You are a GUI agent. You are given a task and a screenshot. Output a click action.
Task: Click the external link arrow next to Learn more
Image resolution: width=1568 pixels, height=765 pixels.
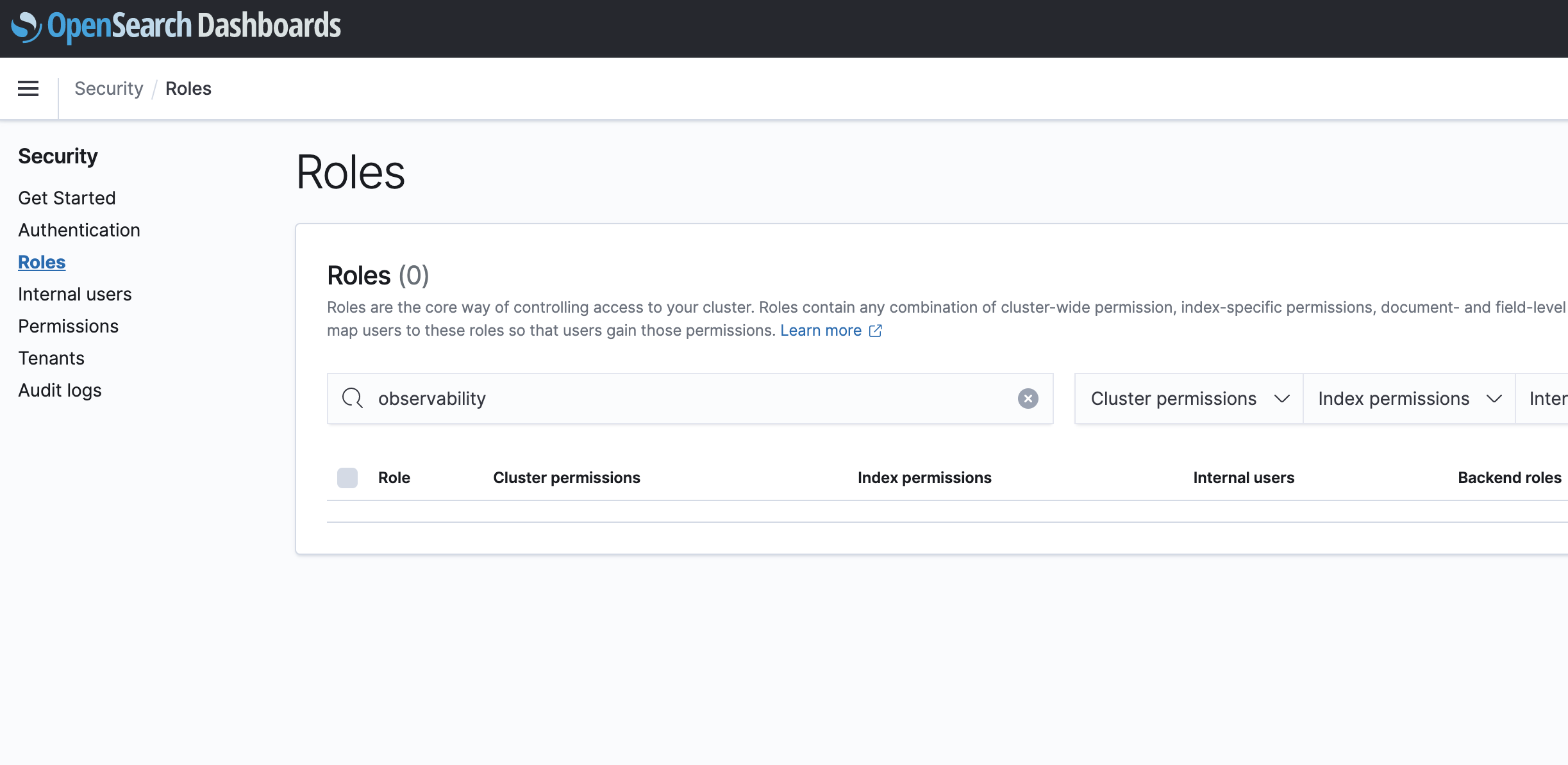point(876,331)
